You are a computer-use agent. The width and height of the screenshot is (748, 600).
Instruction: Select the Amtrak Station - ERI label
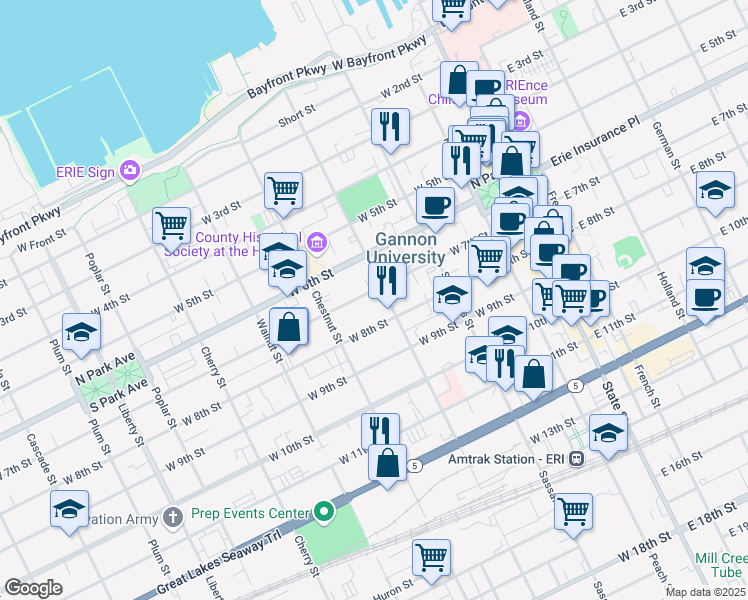[506, 459]
